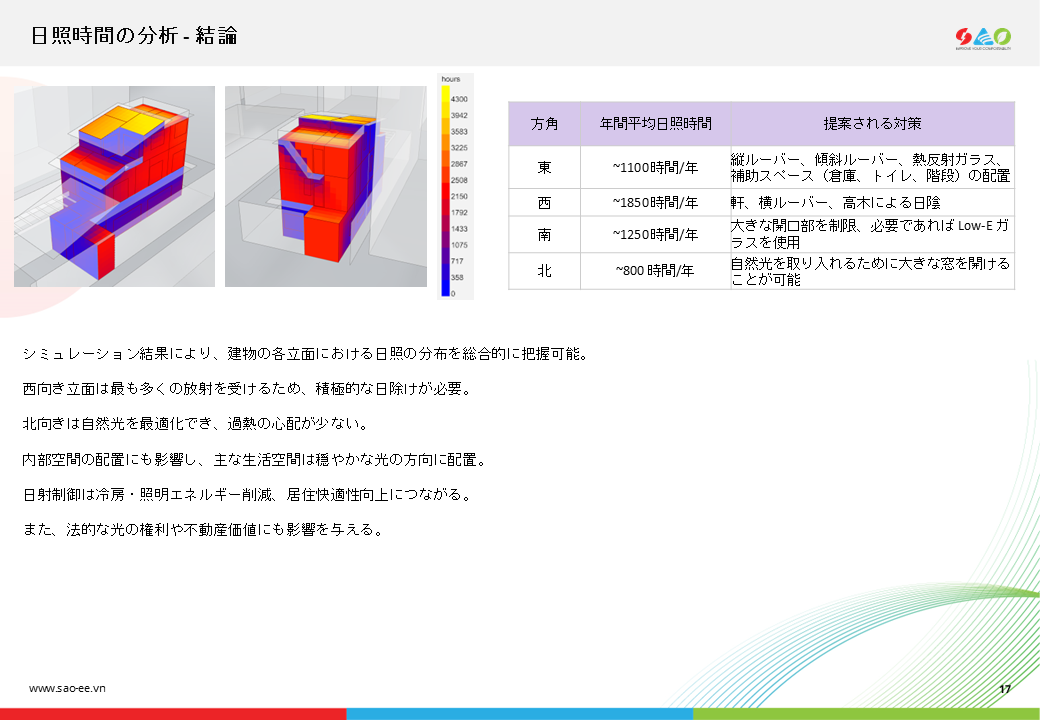Click the '東' direction cell
The width and height of the screenshot is (1040, 720).
click(545, 168)
